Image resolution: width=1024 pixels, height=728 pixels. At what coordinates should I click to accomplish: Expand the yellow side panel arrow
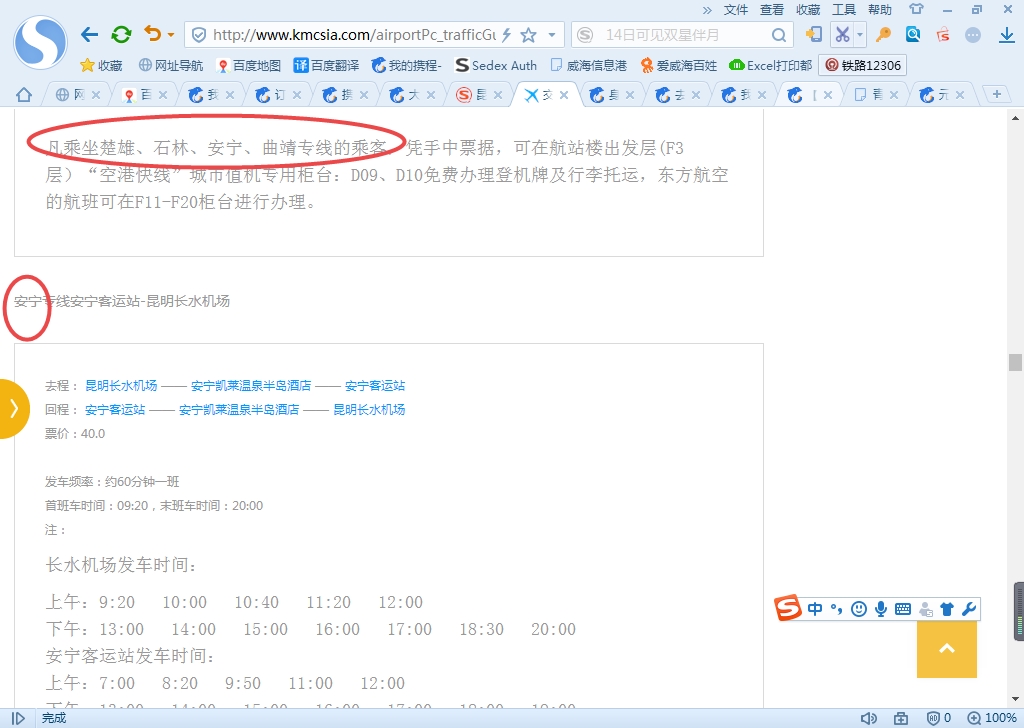click(x=13, y=409)
